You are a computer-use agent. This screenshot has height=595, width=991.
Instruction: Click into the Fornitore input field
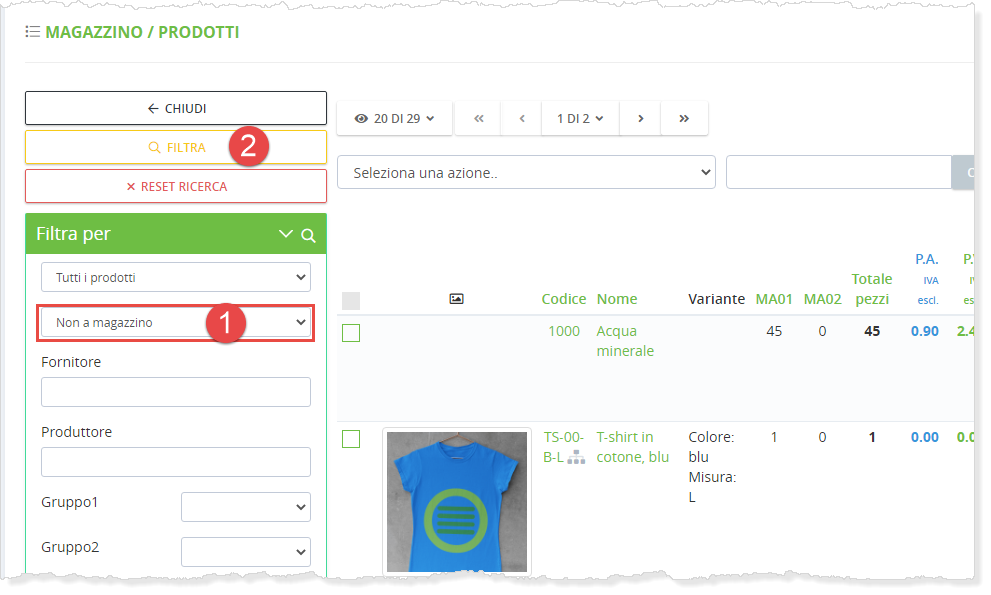pos(176,392)
